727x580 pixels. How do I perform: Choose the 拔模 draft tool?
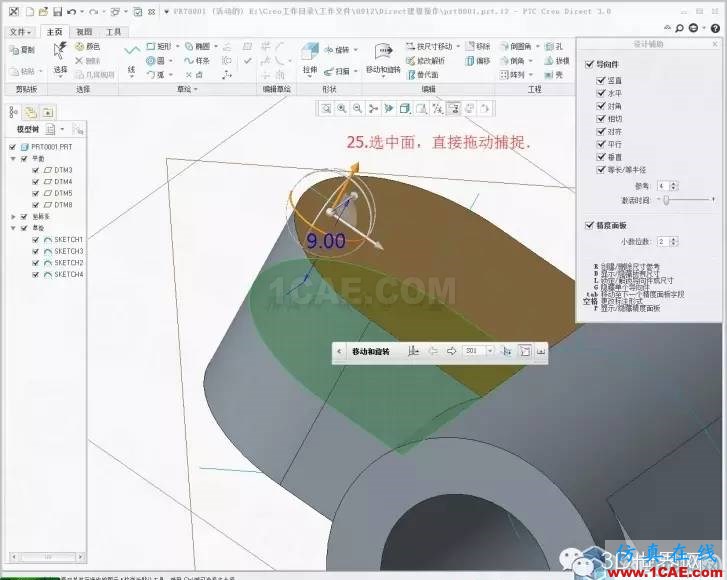point(557,61)
